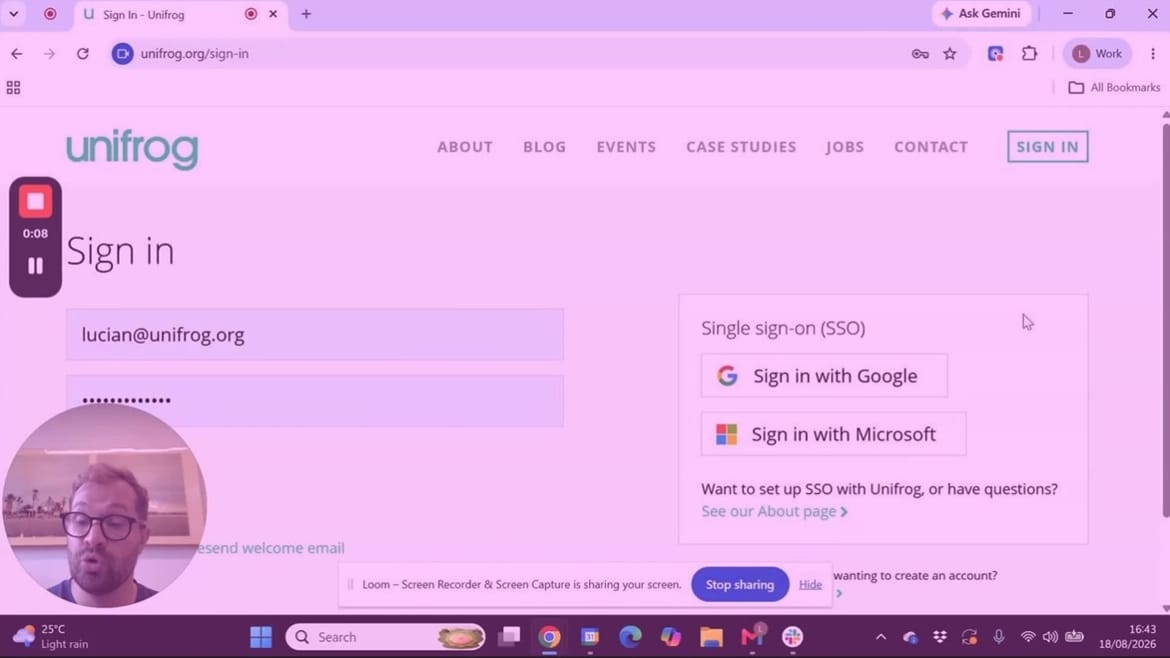Open Wi-Fi network settings in the tray

tap(1028, 637)
